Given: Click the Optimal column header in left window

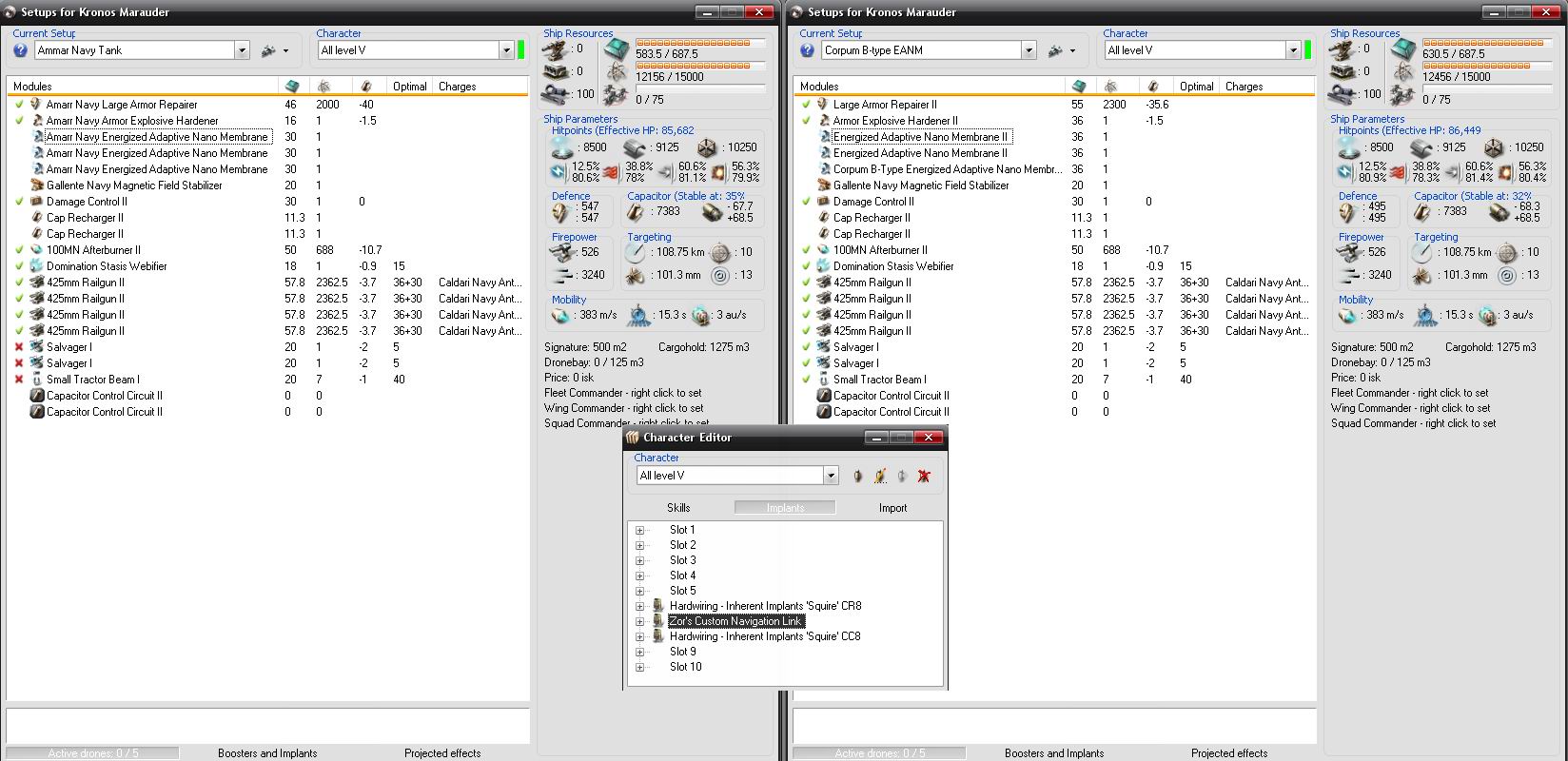Looking at the screenshot, I should (410, 87).
